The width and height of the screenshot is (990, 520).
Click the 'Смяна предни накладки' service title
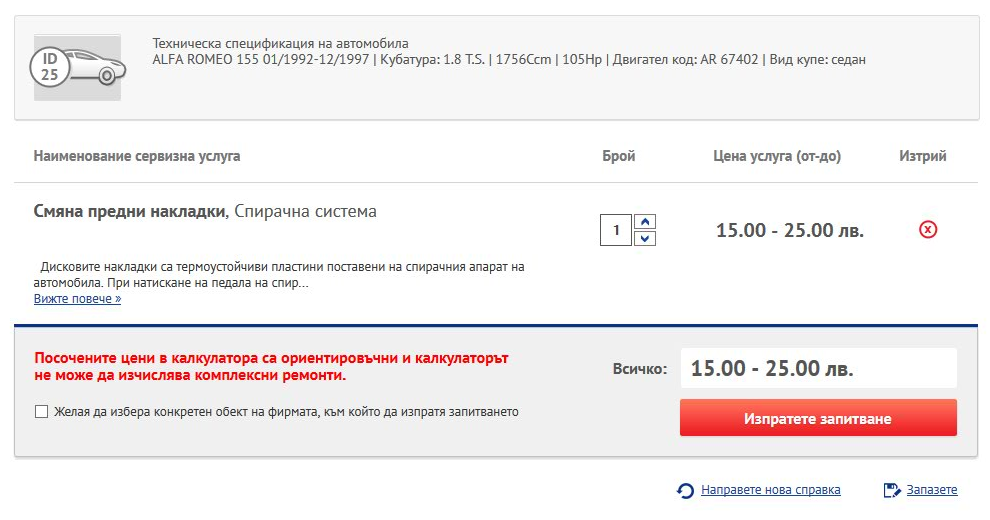click(129, 211)
